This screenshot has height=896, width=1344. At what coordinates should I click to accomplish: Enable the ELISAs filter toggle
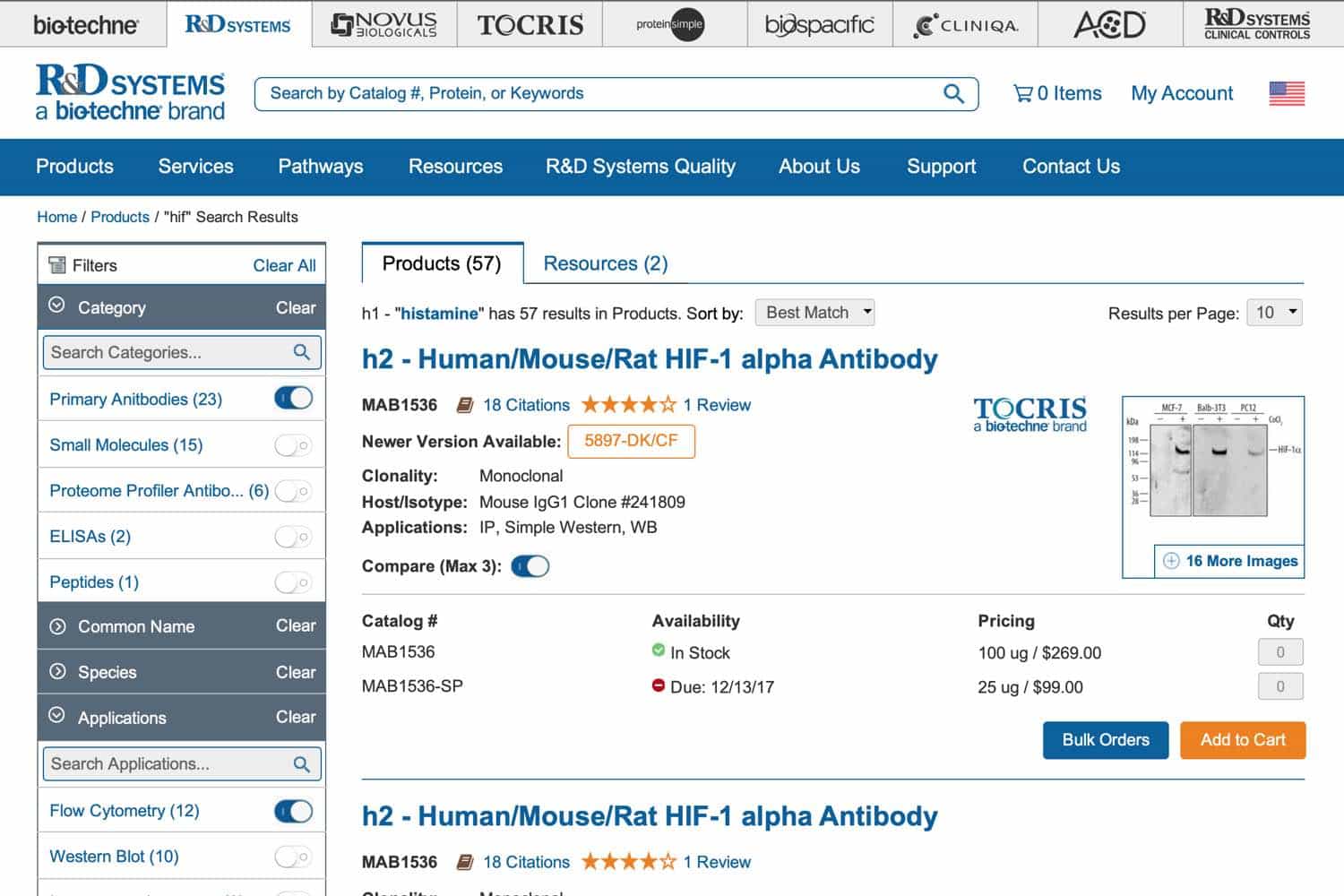pyautogui.click(x=294, y=536)
